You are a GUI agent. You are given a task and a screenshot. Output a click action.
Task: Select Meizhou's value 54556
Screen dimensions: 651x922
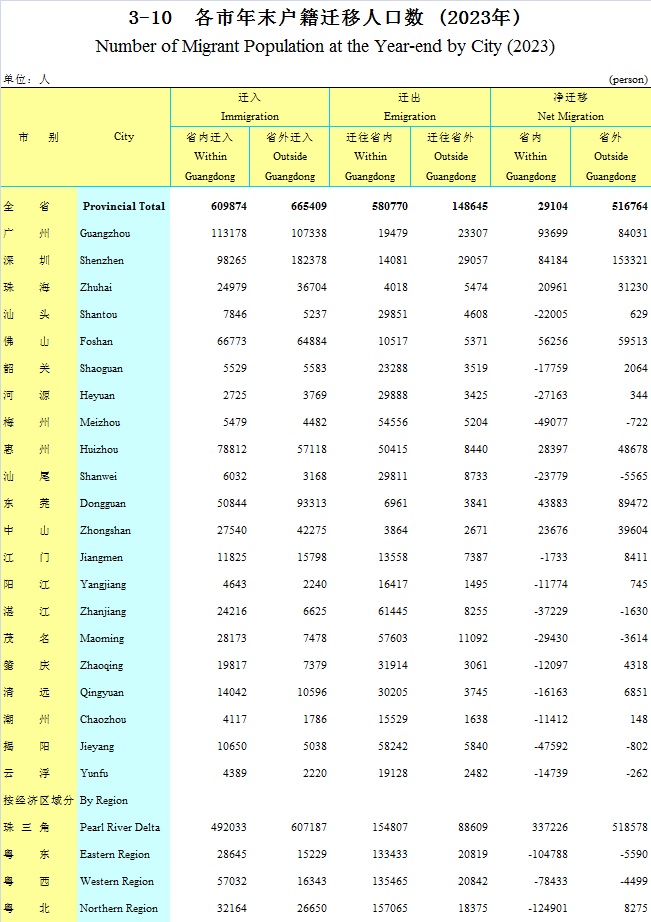(393, 423)
